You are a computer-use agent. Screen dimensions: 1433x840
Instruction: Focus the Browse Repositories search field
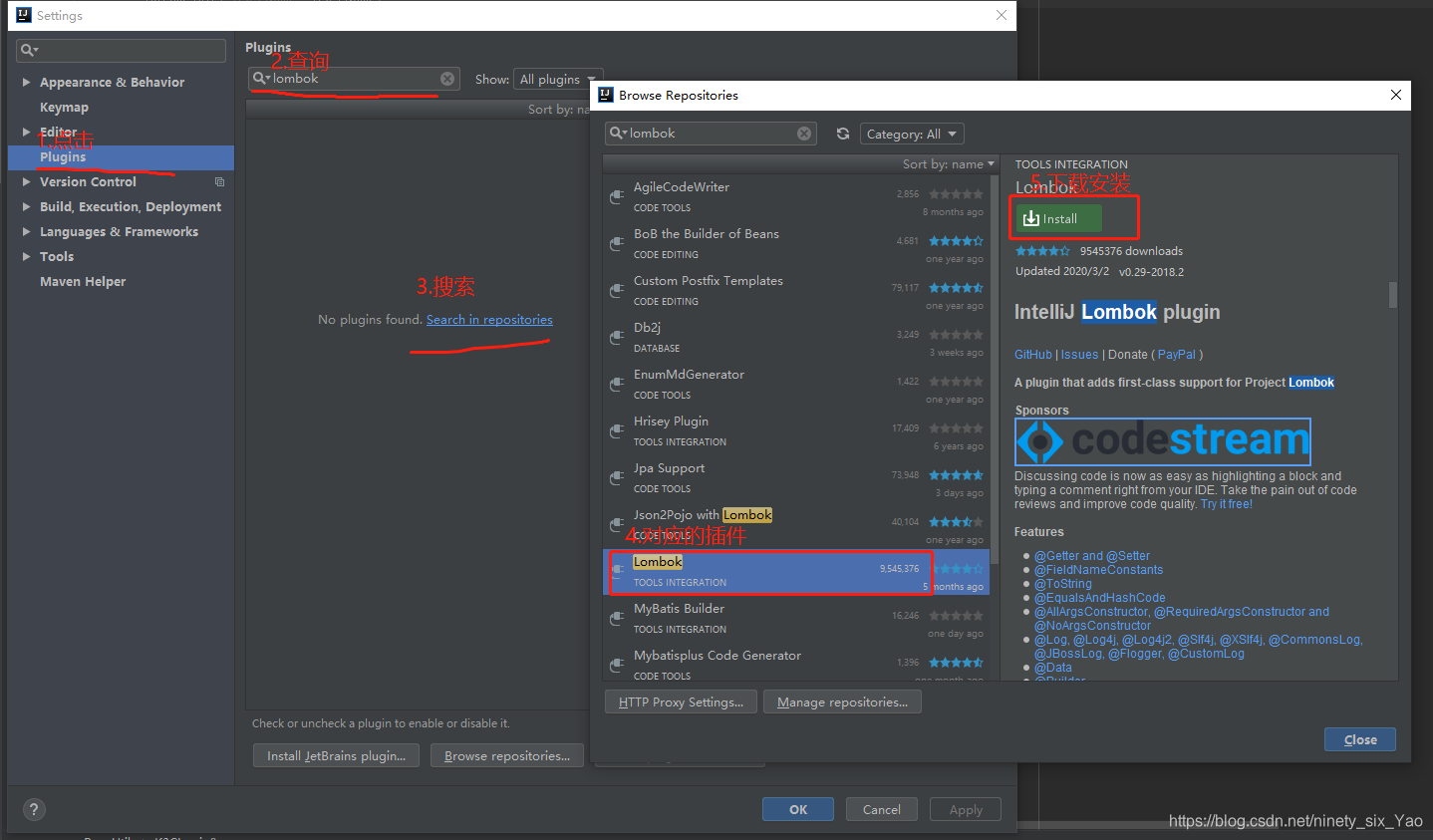[x=711, y=134]
